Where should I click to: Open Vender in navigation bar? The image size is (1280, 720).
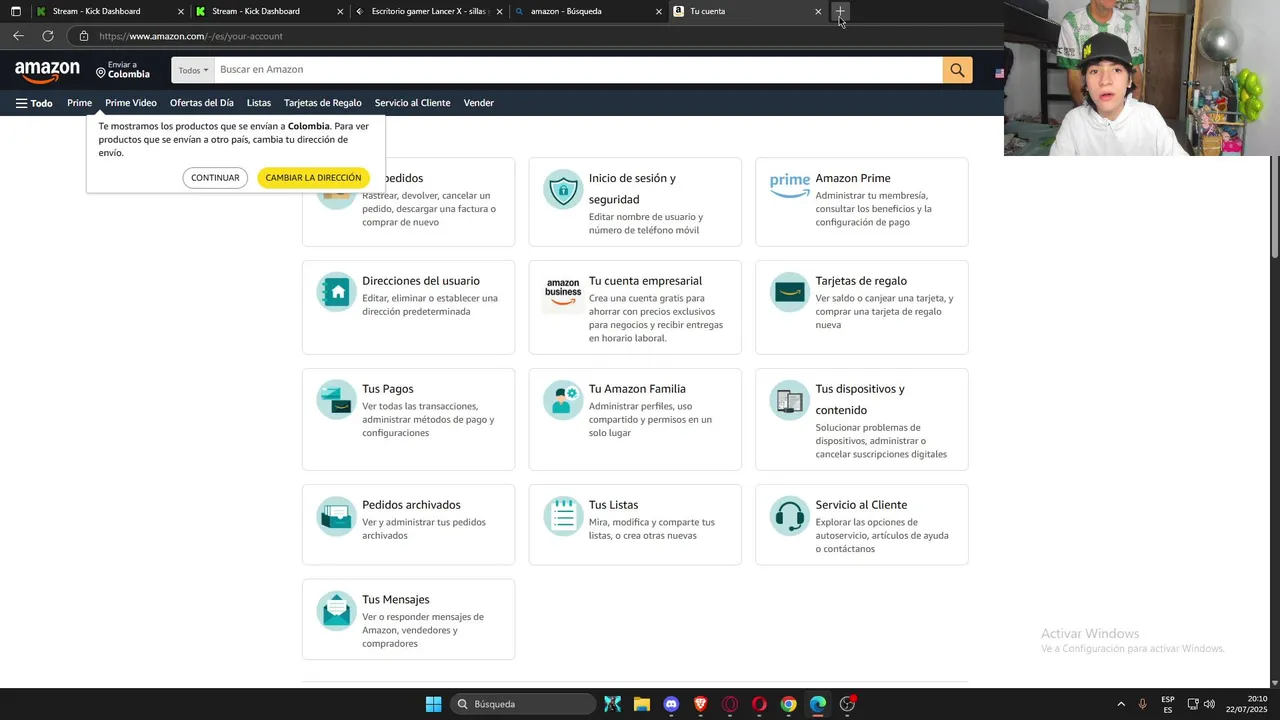click(479, 103)
